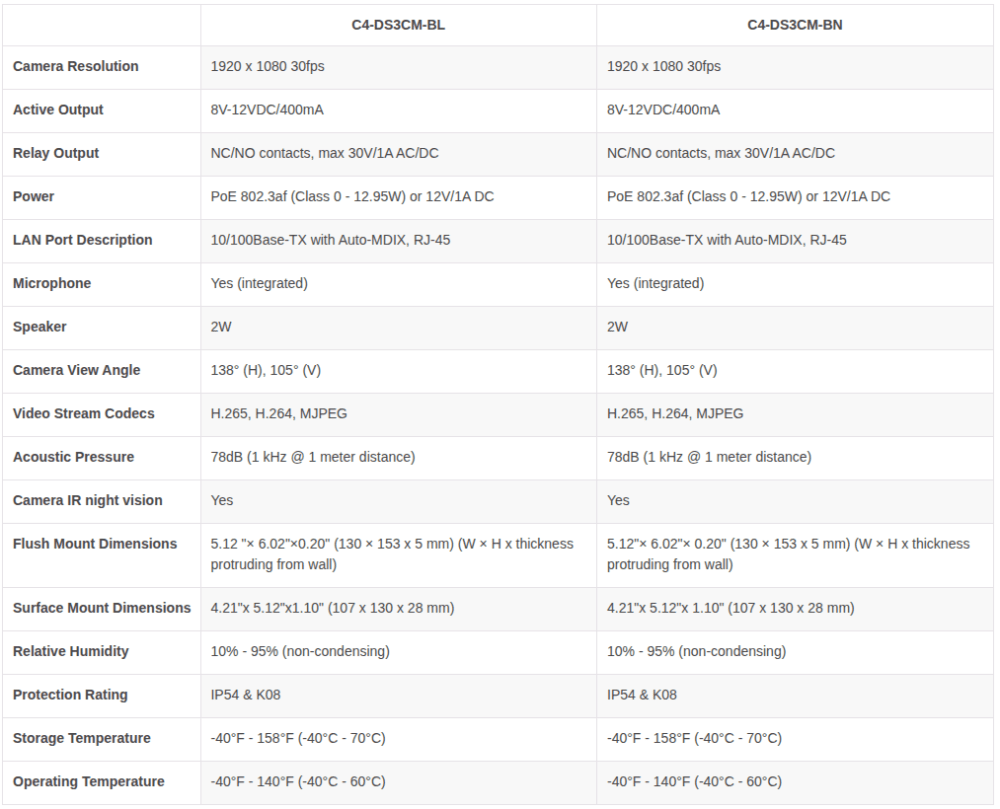Click Camera View Angle label

[x=76, y=370]
